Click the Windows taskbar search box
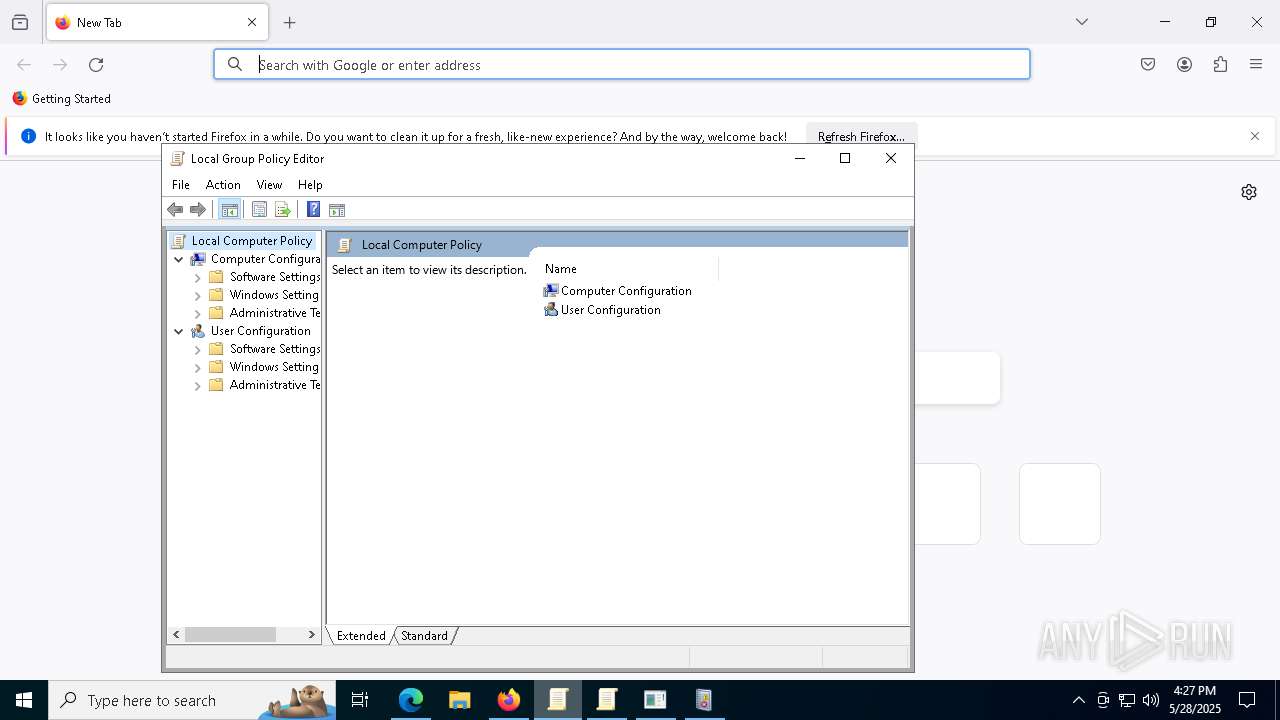The image size is (1280, 720). pyautogui.click(x=192, y=701)
